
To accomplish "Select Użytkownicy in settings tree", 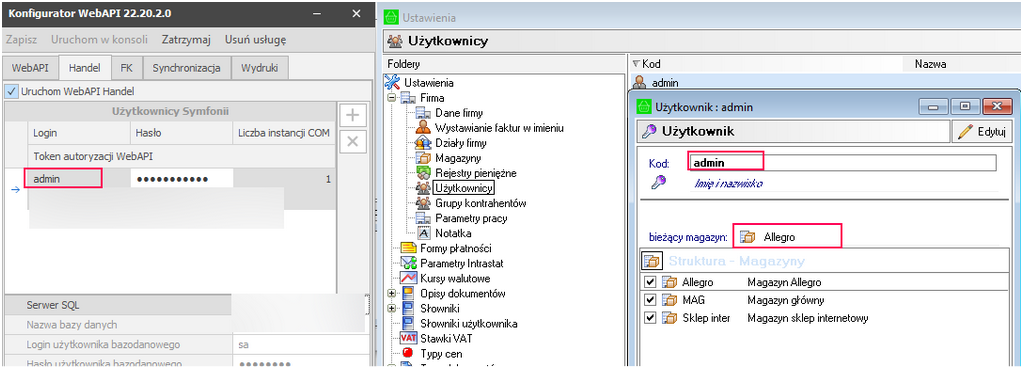I will click(x=464, y=188).
